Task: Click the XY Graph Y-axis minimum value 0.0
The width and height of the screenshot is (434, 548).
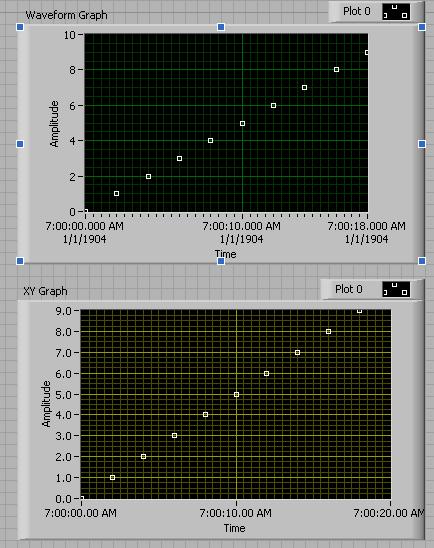Action: pos(63,499)
